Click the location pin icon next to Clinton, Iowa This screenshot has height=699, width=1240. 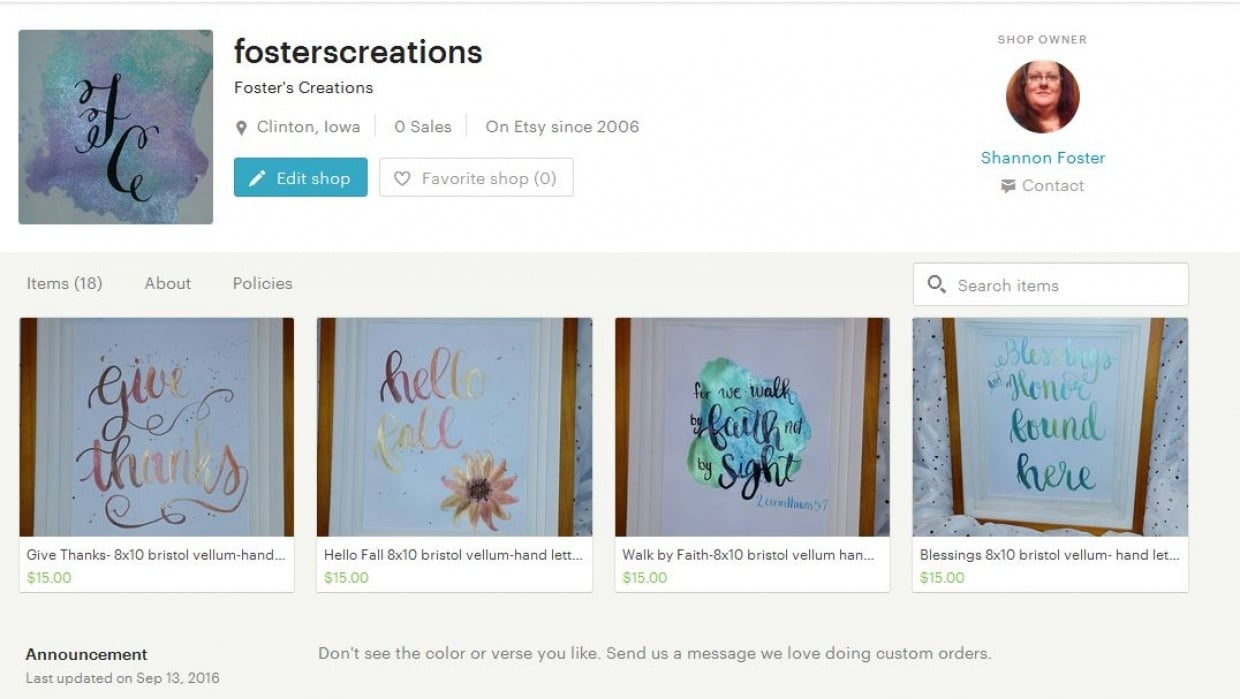point(239,127)
